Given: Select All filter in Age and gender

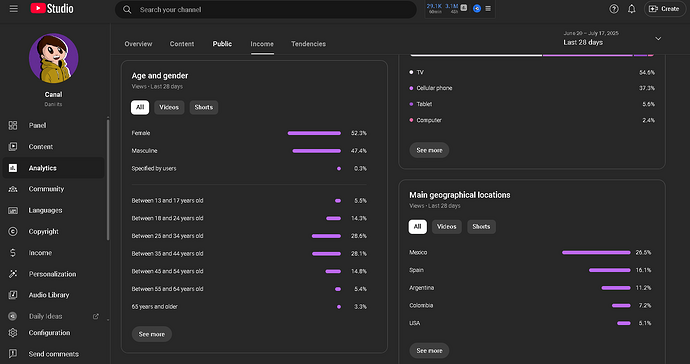Looking at the screenshot, I should click(x=140, y=107).
